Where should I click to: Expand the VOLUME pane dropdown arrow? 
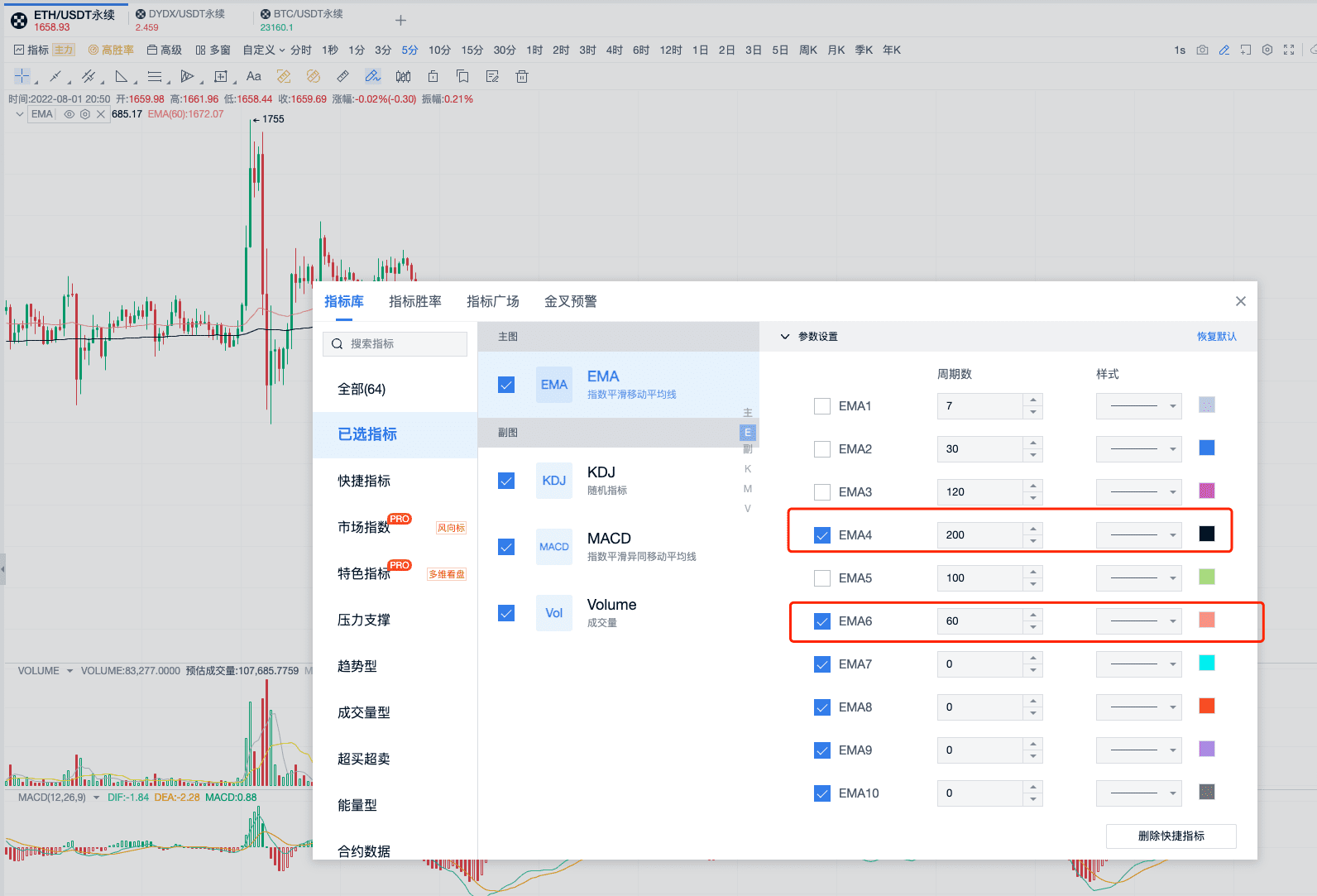[x=69, y=671]
